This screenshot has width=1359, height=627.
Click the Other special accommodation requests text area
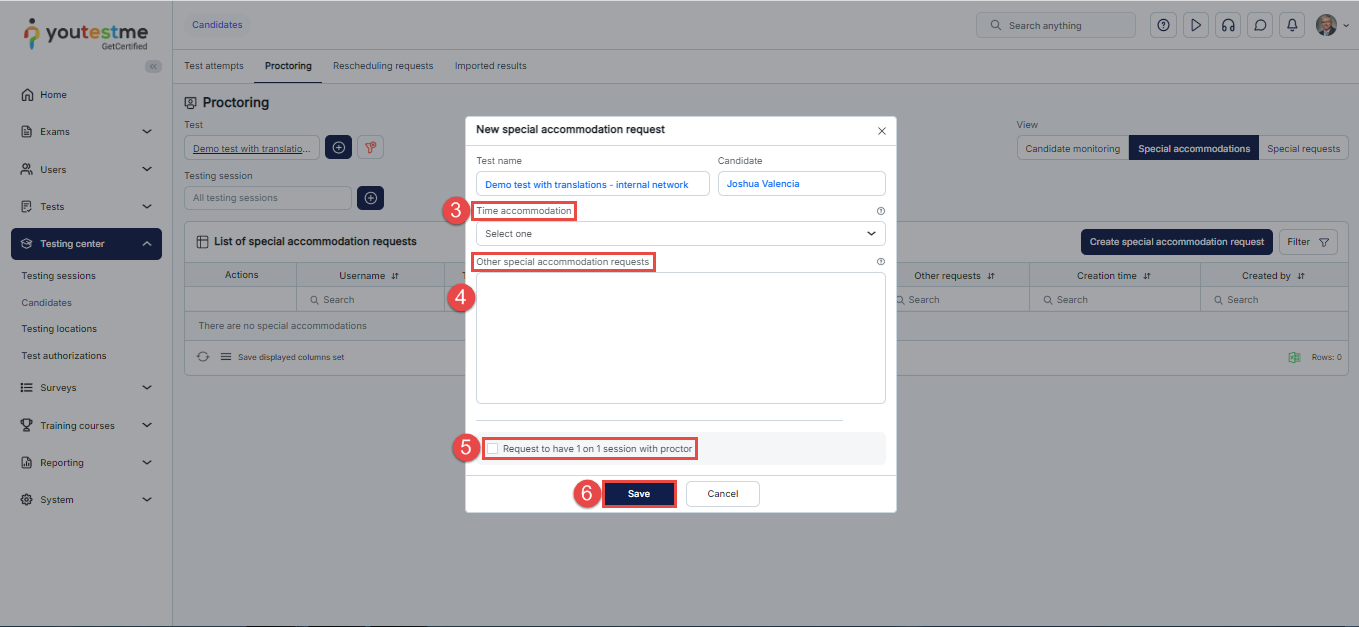(x=680, y=338)
